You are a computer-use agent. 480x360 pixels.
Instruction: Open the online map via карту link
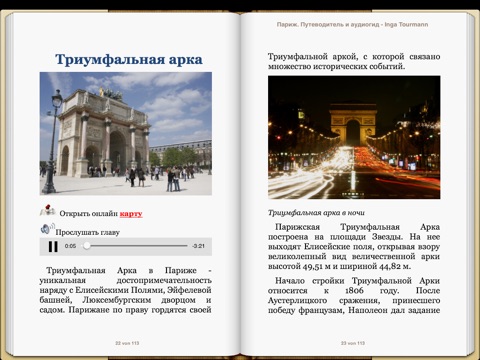(x=131, y=214)
